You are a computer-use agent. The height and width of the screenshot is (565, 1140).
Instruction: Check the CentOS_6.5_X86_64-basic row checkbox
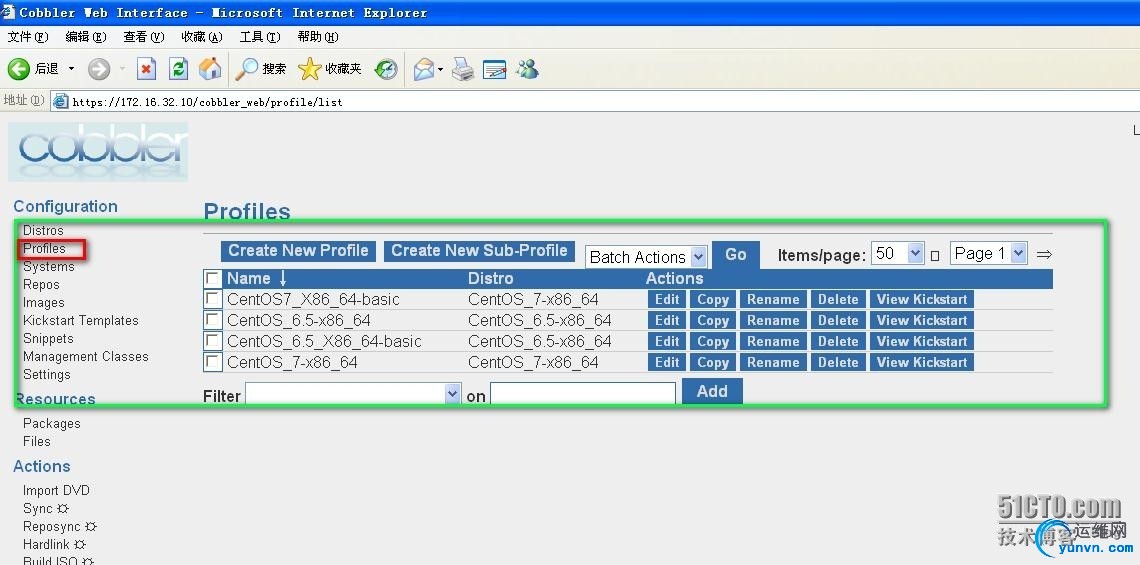[213, 341]
